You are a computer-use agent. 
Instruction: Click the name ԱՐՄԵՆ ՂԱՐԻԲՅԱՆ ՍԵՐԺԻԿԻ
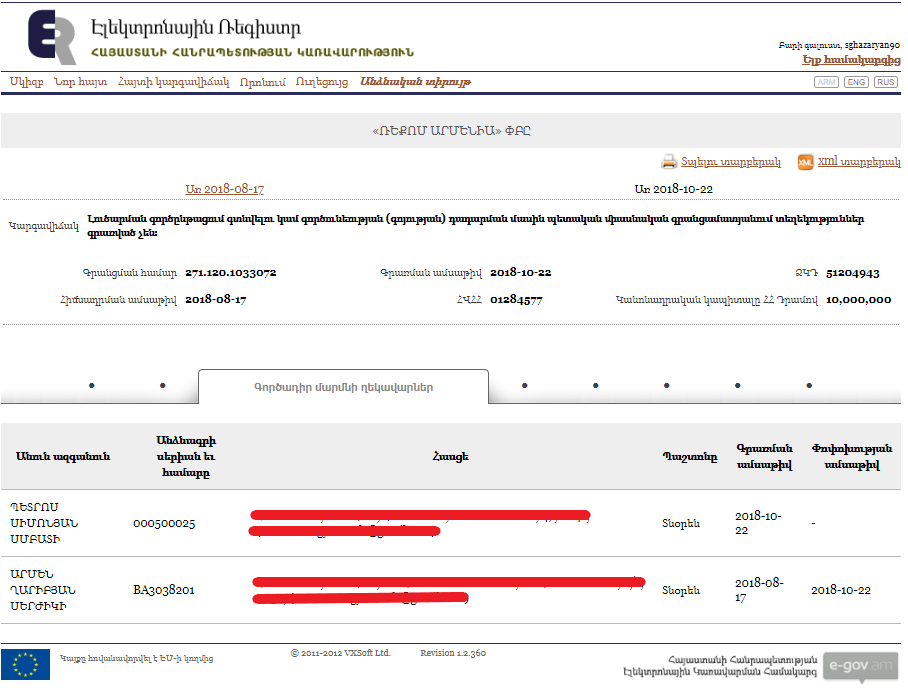tap(43, 590)
